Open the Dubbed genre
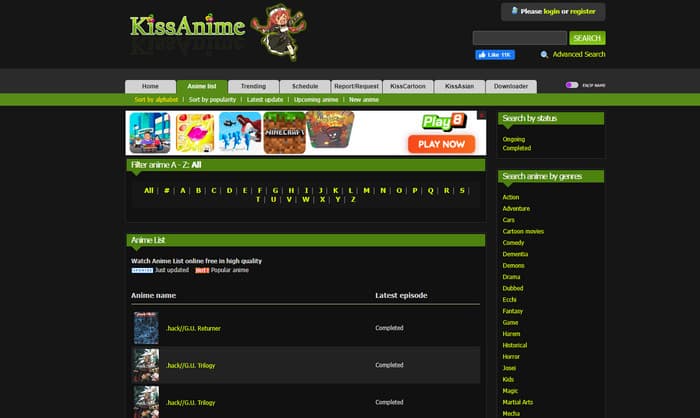Image resolution: width=700 pixels, height=418 pixels. [x=512, y=288]
